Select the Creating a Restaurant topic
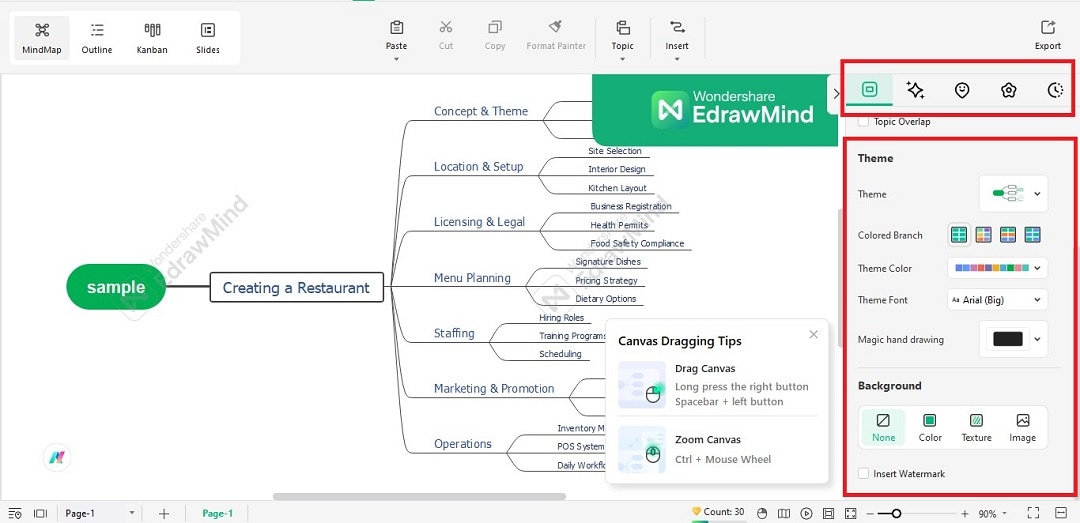The image size is (1080, 523). click(x=296, y=287)
